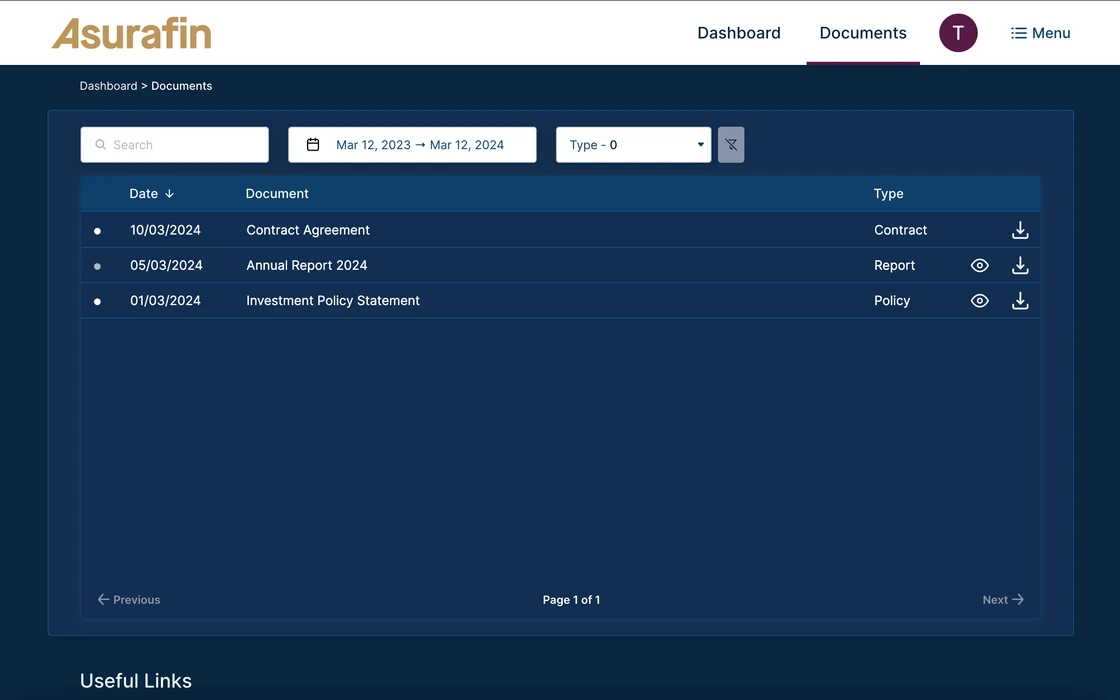Click the Contract Agreement document name

308,230
